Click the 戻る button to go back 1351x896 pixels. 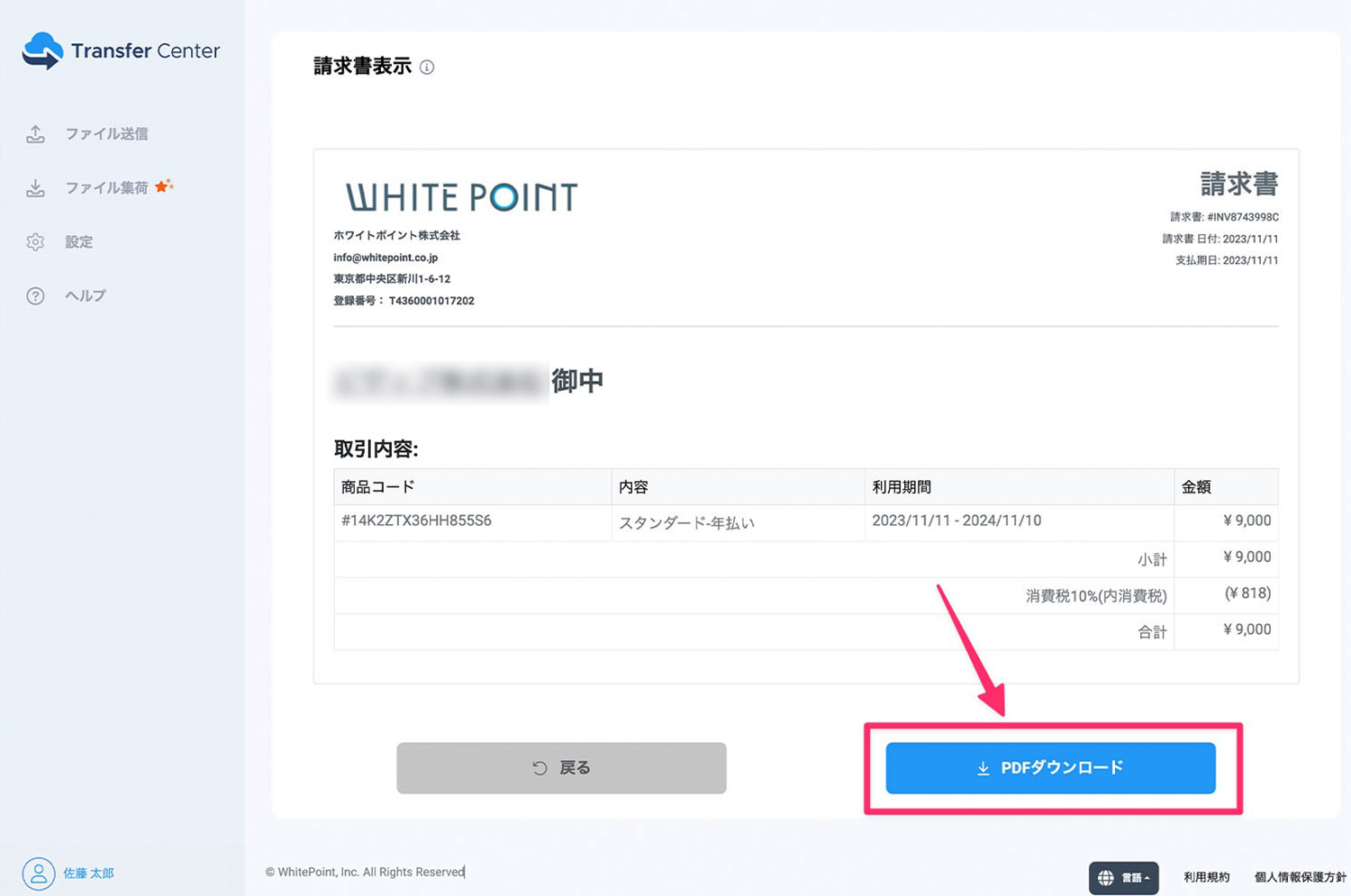point(561,767)
